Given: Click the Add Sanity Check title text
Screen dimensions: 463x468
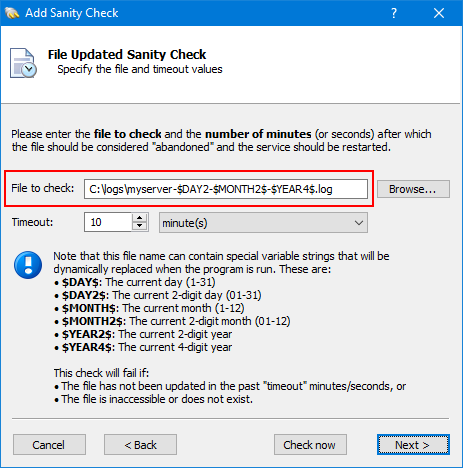Looking at the screenshot, I should [x=72, y=13].
